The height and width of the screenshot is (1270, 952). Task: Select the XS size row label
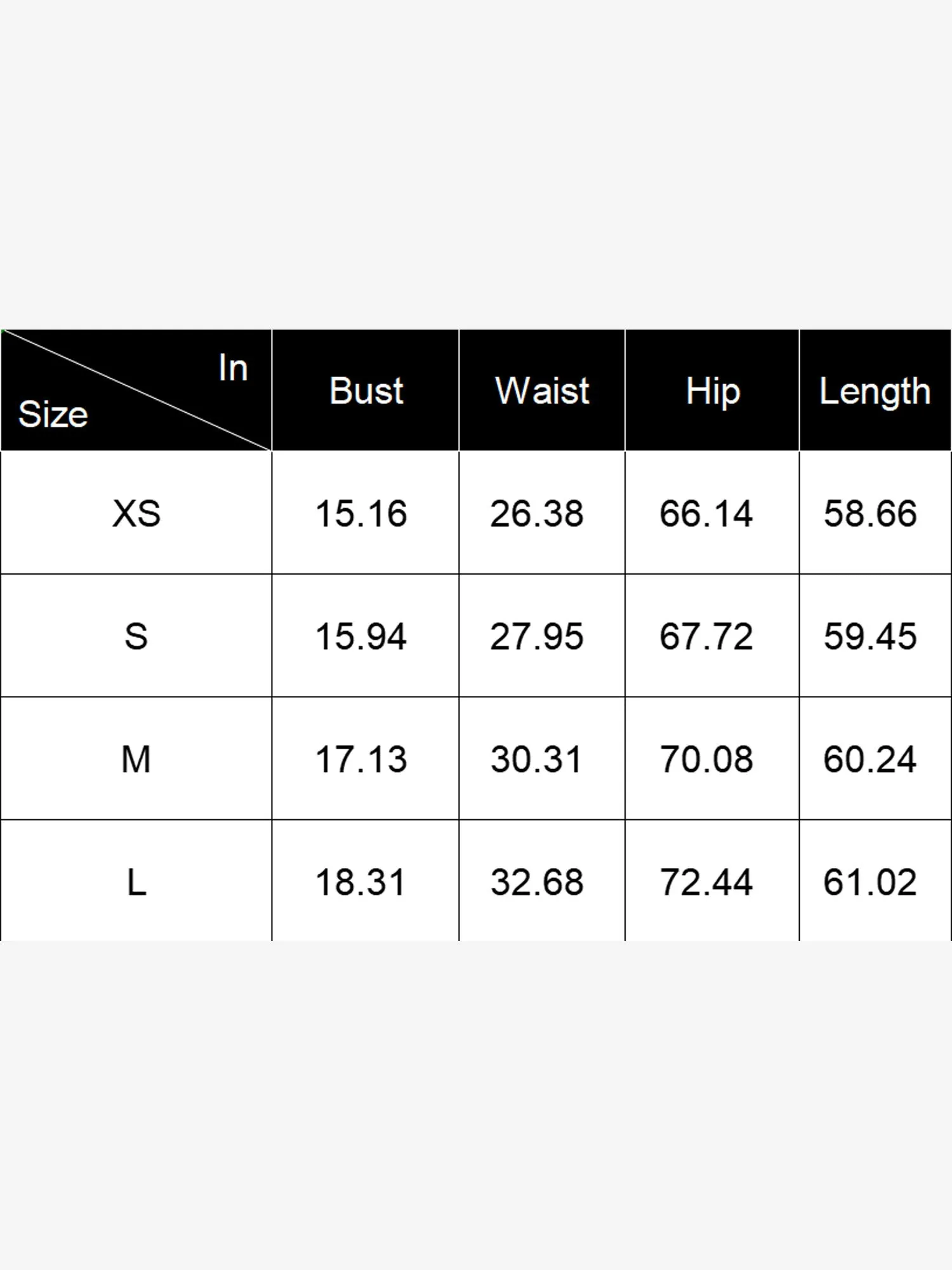pos(136,513)
